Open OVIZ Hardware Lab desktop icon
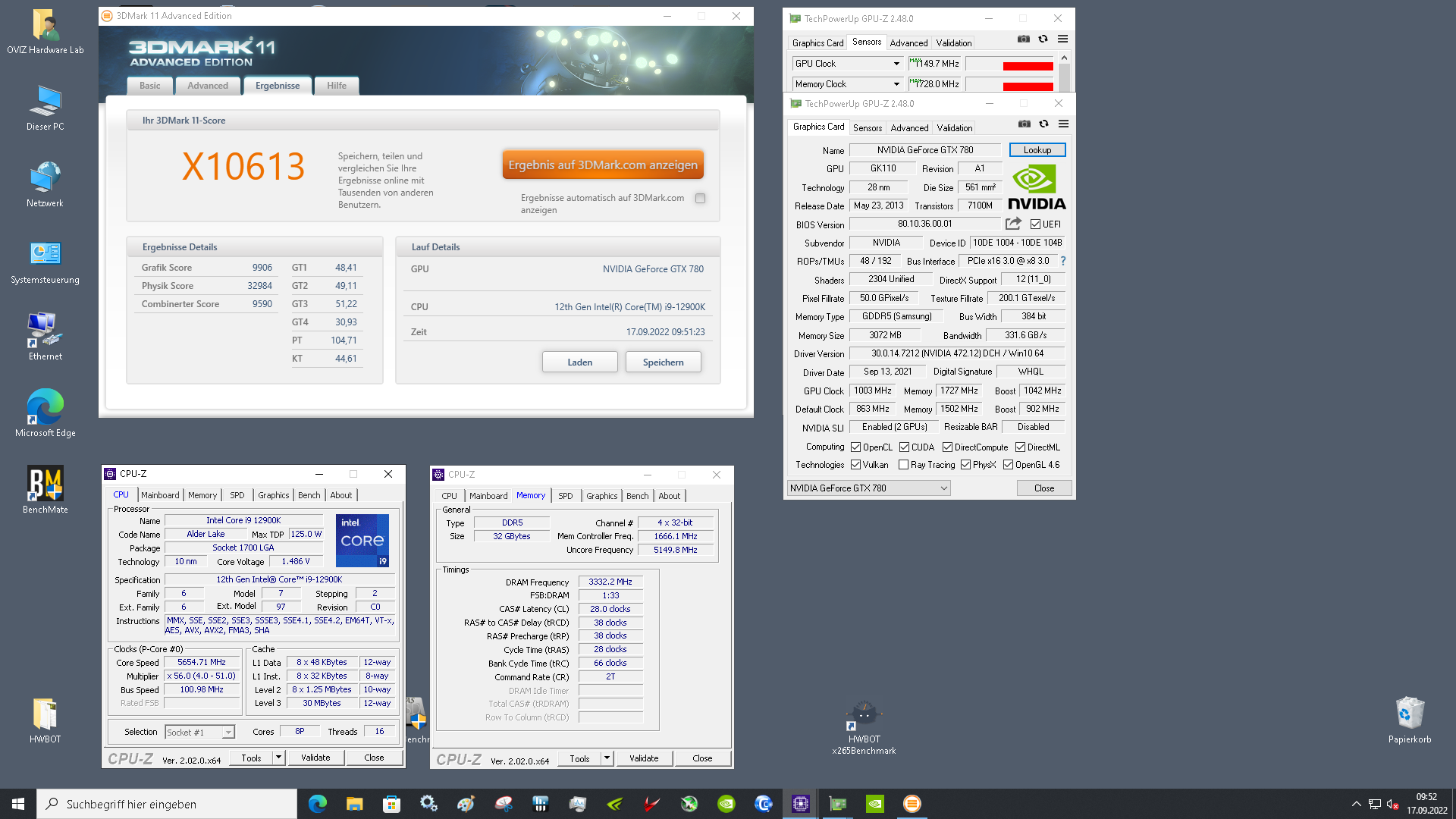The image size is (1456, 819). (45, 32)
